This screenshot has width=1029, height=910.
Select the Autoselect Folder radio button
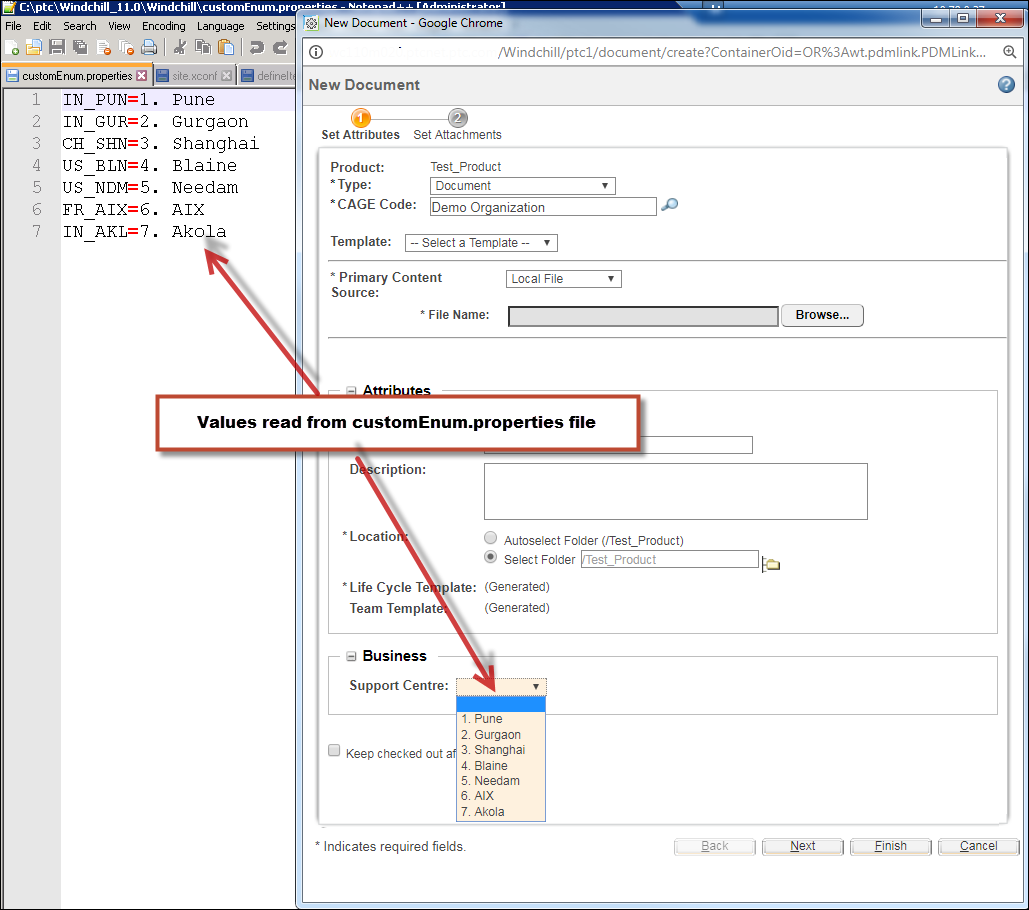490,537
